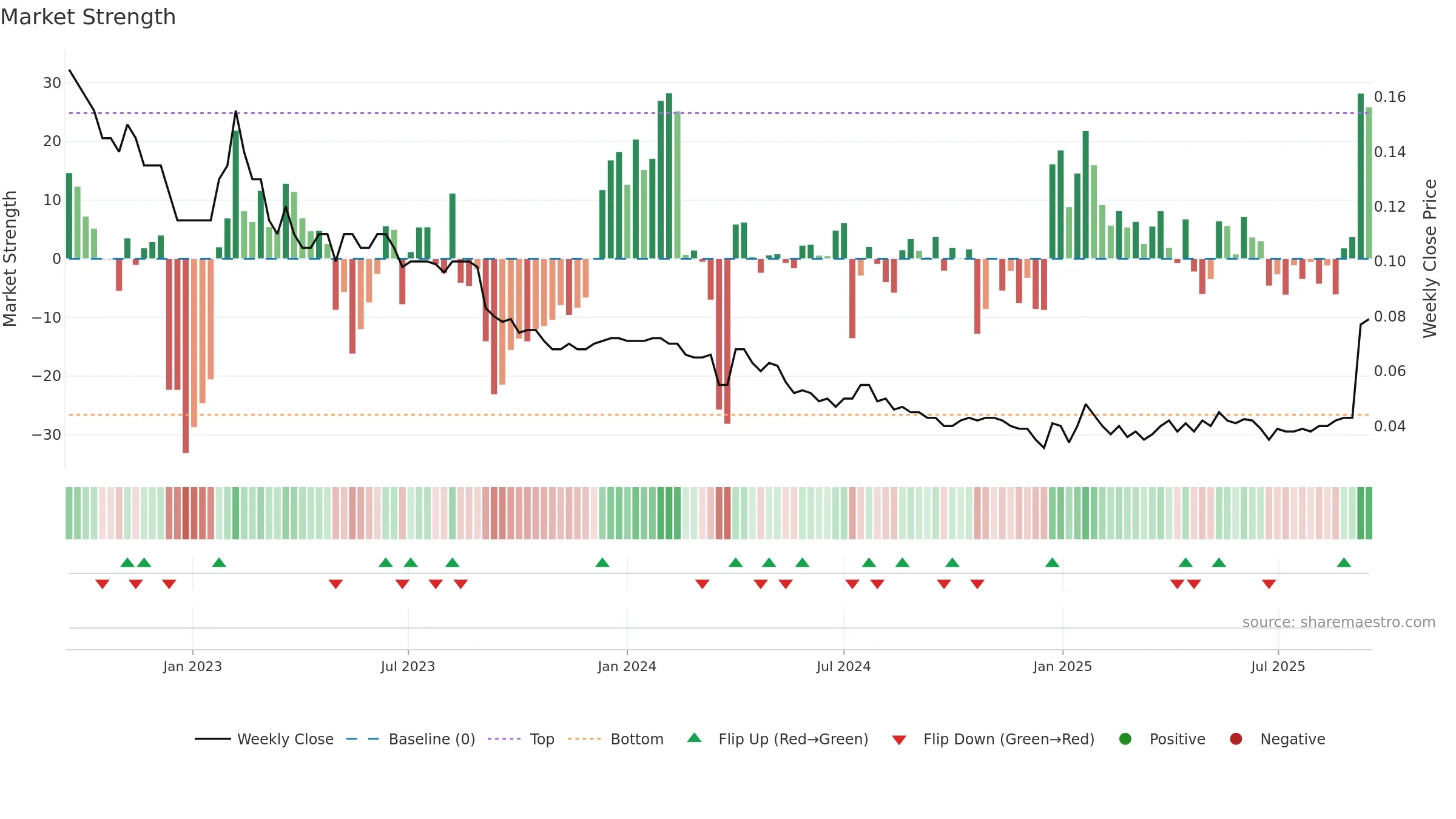Viewport: 1456px width, 819px height.
Task: Click the last green flip-up marker near the chart's right edge
Action: click(x=1344, y=562)
